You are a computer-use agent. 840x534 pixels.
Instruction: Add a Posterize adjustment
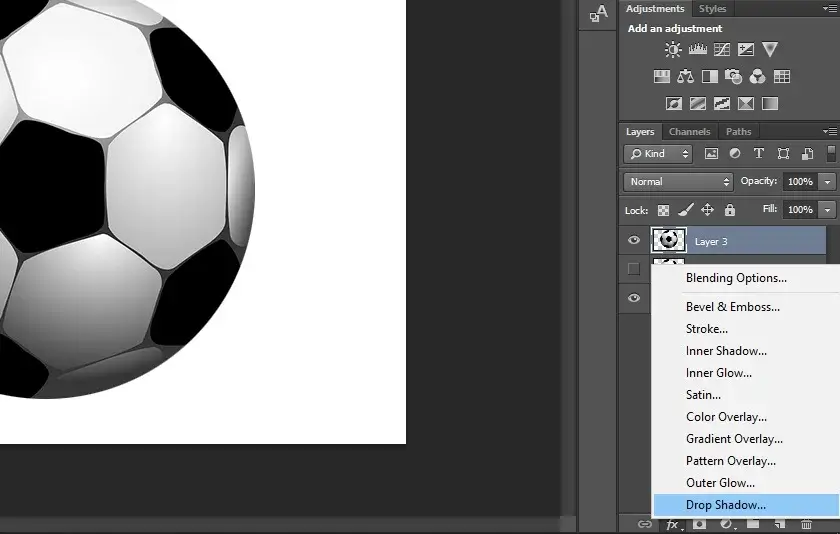698,103
